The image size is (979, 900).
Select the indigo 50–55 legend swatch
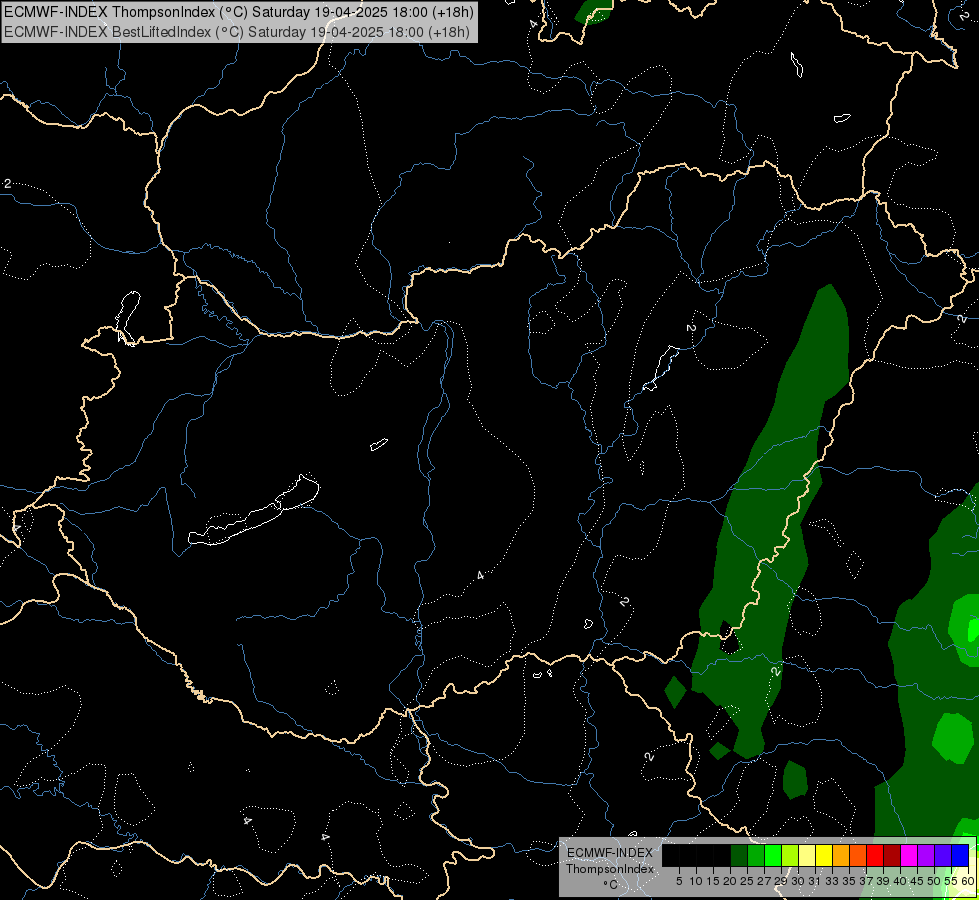[x=943, y=855]
